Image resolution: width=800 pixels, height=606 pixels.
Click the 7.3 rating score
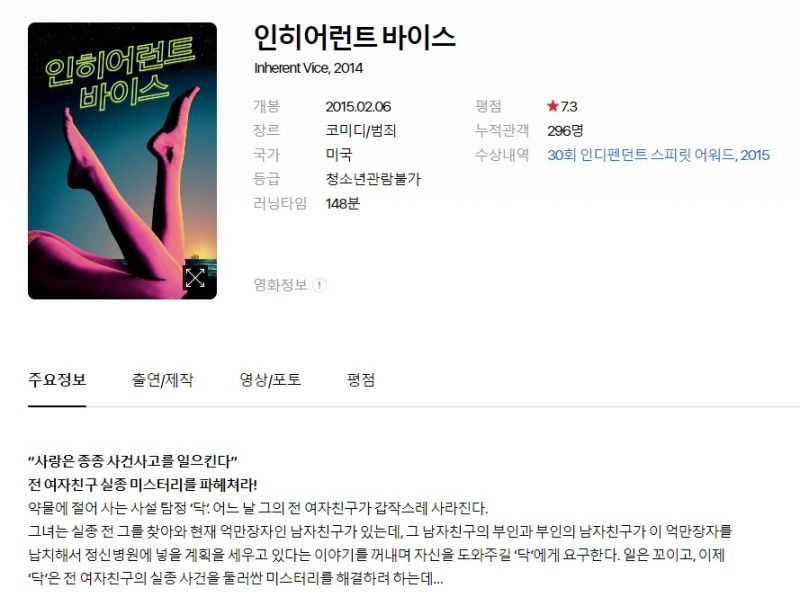pos(569,107)
